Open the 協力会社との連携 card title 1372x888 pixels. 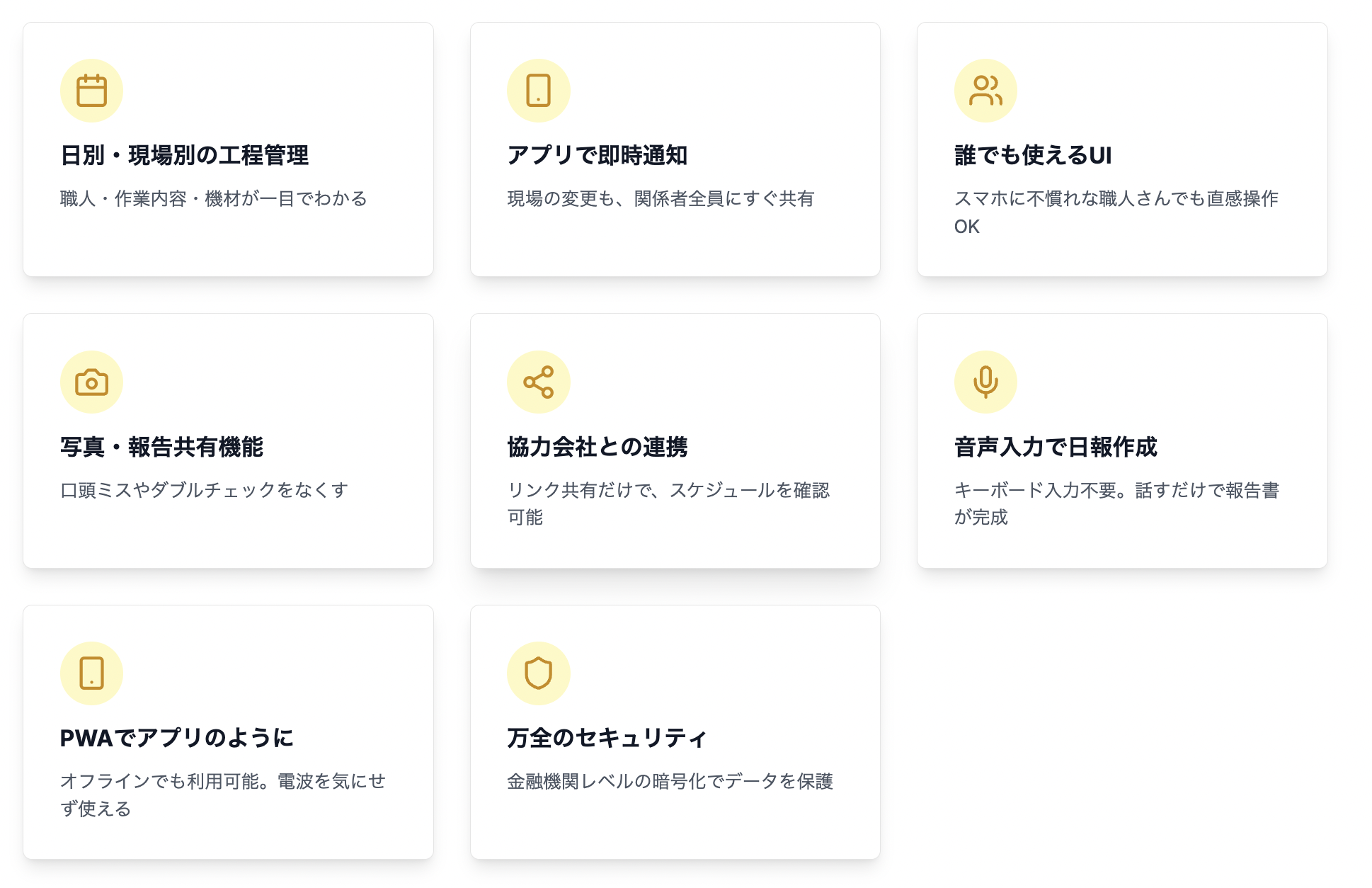[x=598, y=447]
